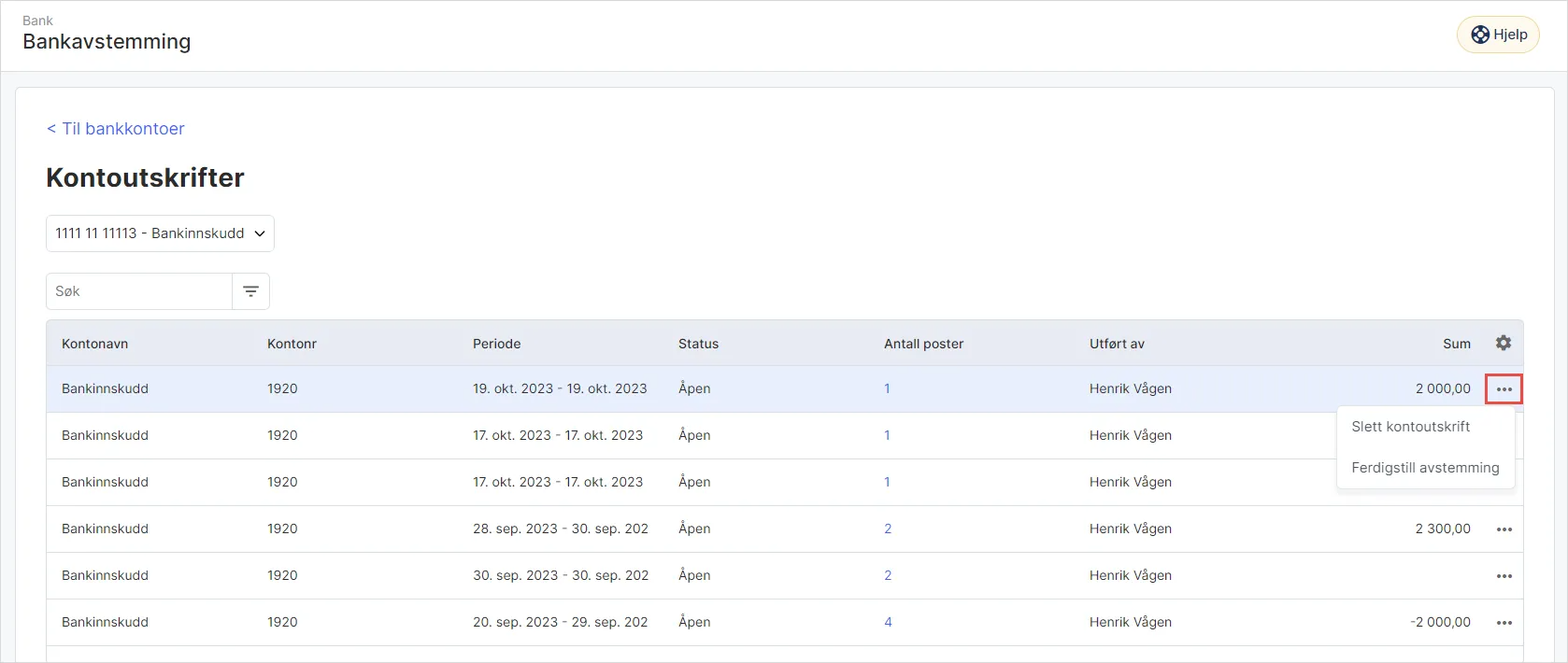
Task: Open the three-dot menu for the -2 000,00 row
Action: click(1504, 623)
